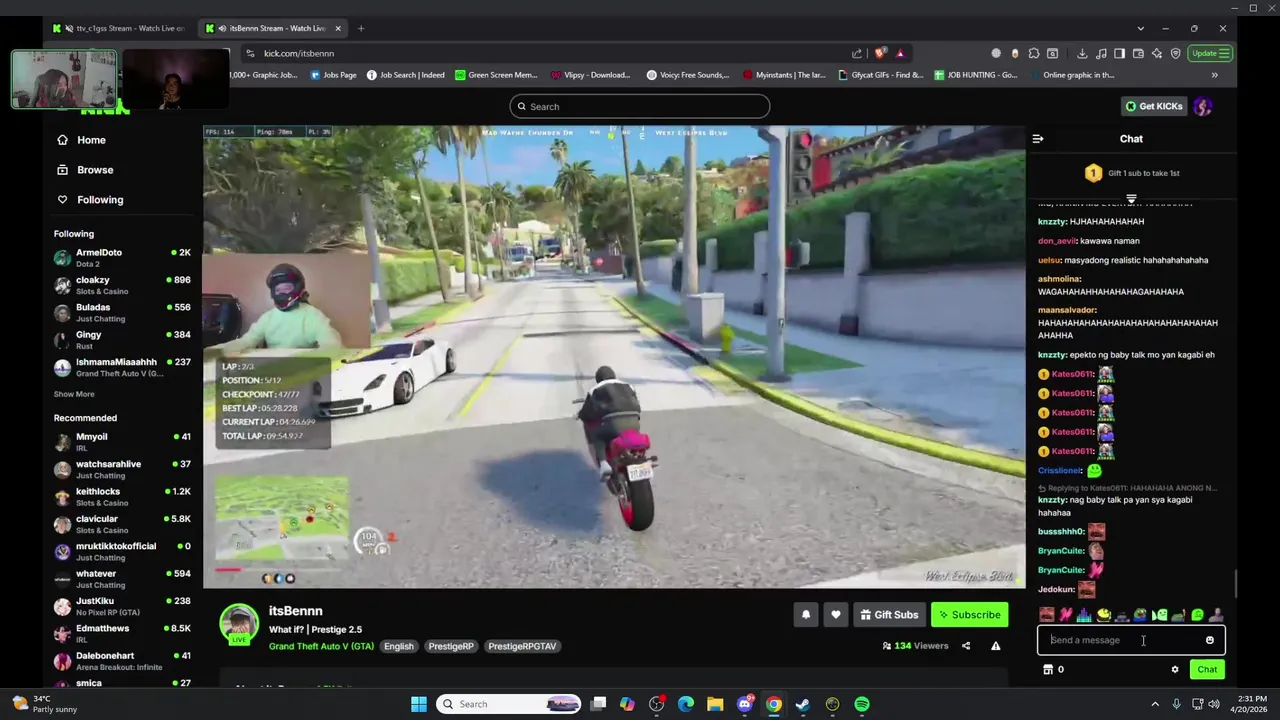Screen dimensions: 1280x720
Task: Click the share page icon in address bar
Action: [857, 53]
